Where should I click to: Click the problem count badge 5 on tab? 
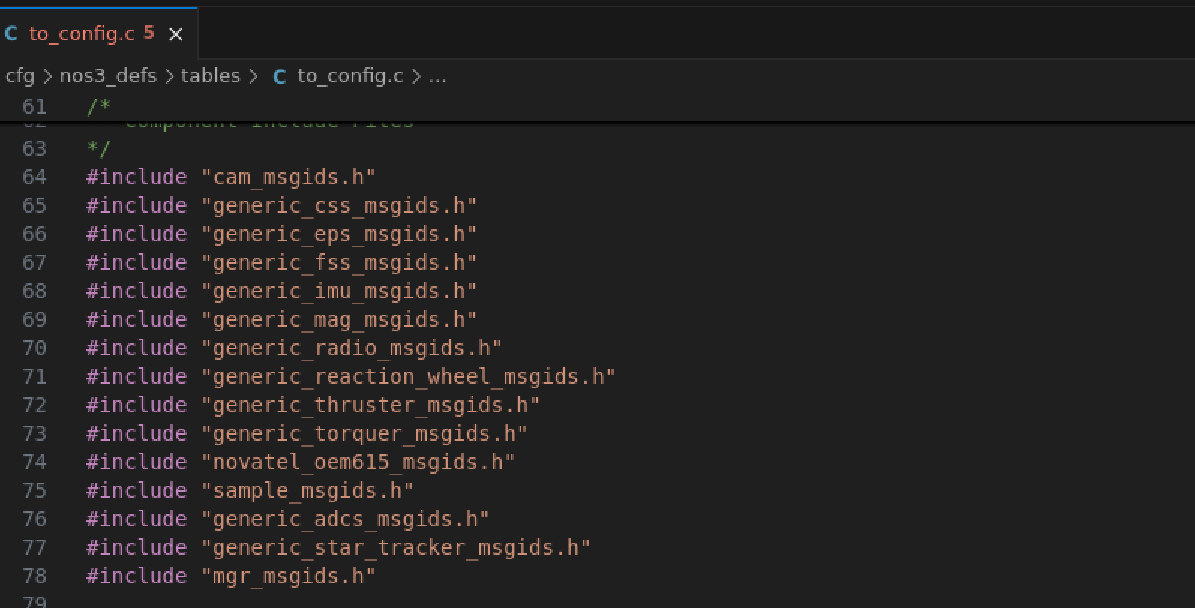(149, 33)
